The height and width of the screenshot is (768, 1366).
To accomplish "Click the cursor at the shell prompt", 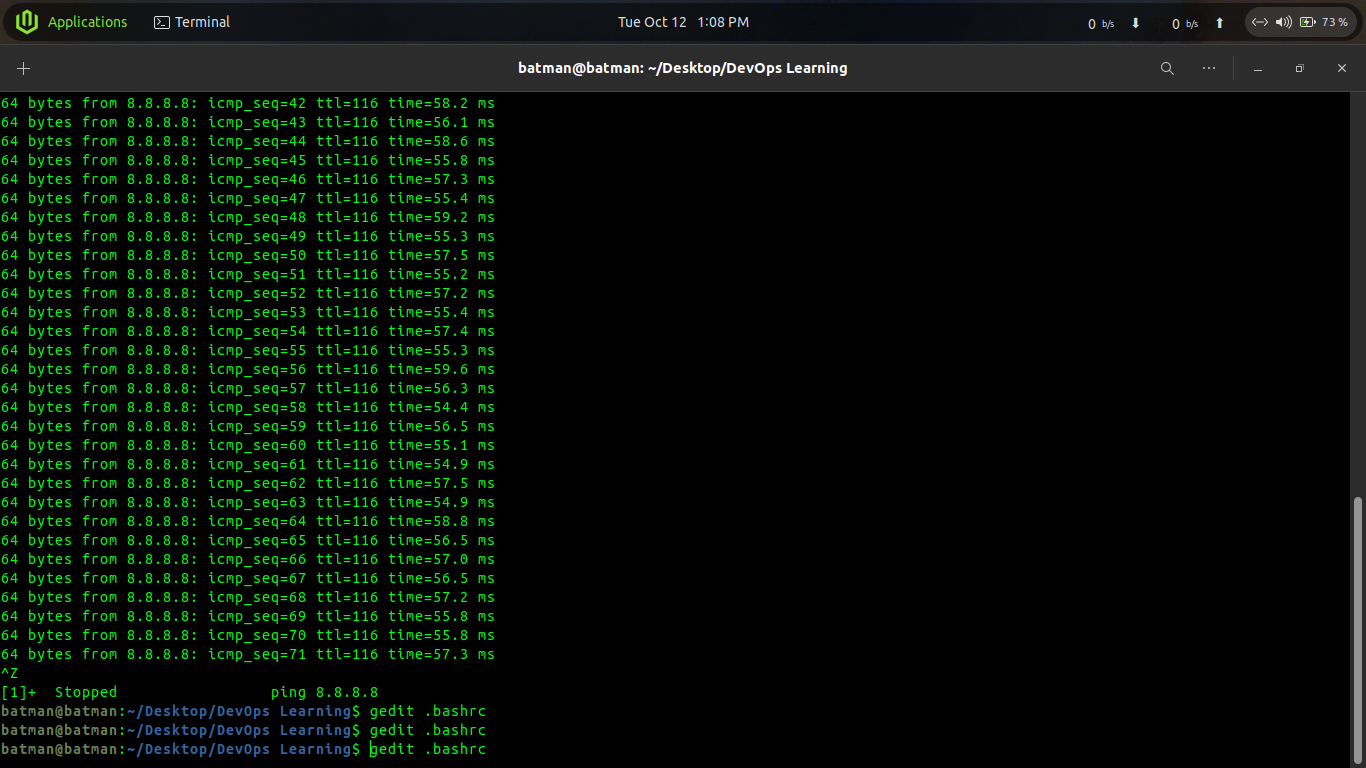I will pyautogui.click(x=370, y=749).
